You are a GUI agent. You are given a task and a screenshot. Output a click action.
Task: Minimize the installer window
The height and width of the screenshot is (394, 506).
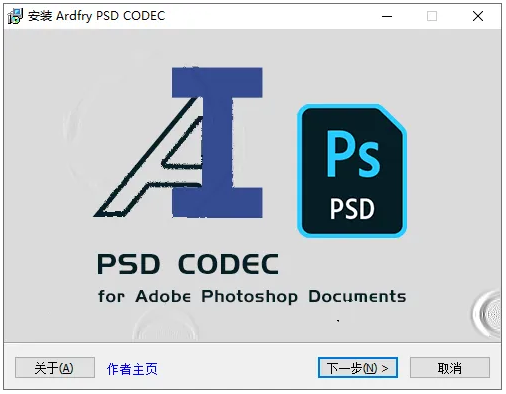(x=387, y=16)
